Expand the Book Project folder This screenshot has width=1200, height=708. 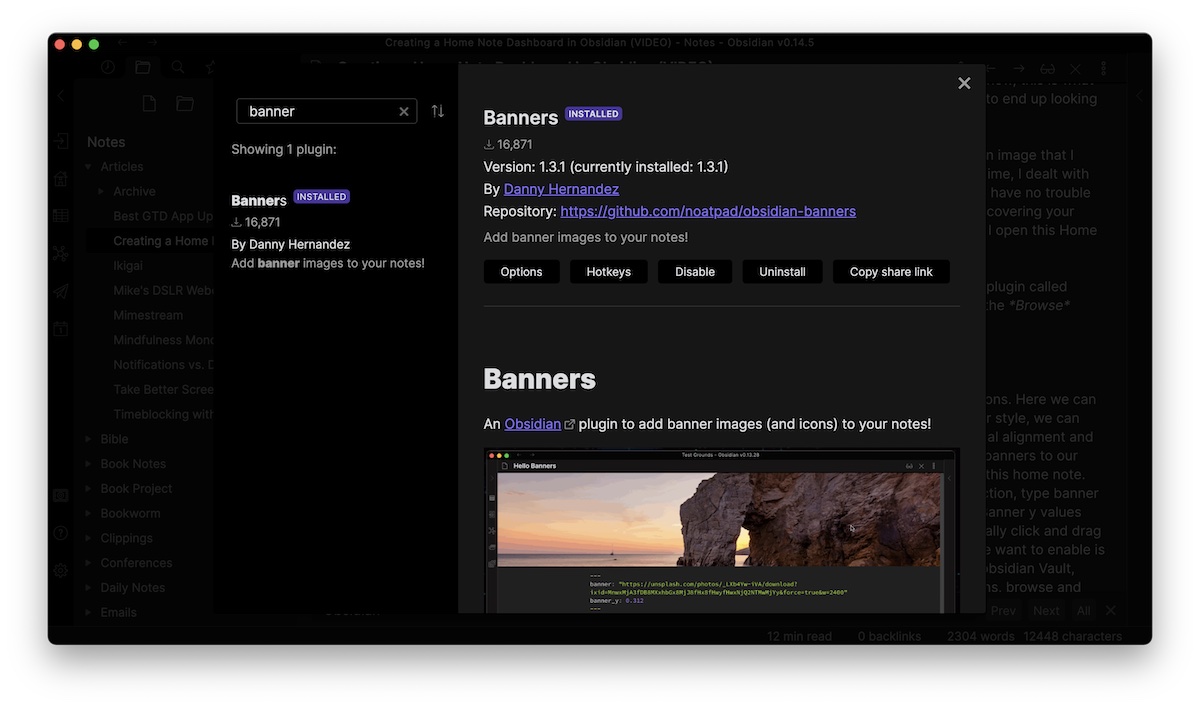88,489
